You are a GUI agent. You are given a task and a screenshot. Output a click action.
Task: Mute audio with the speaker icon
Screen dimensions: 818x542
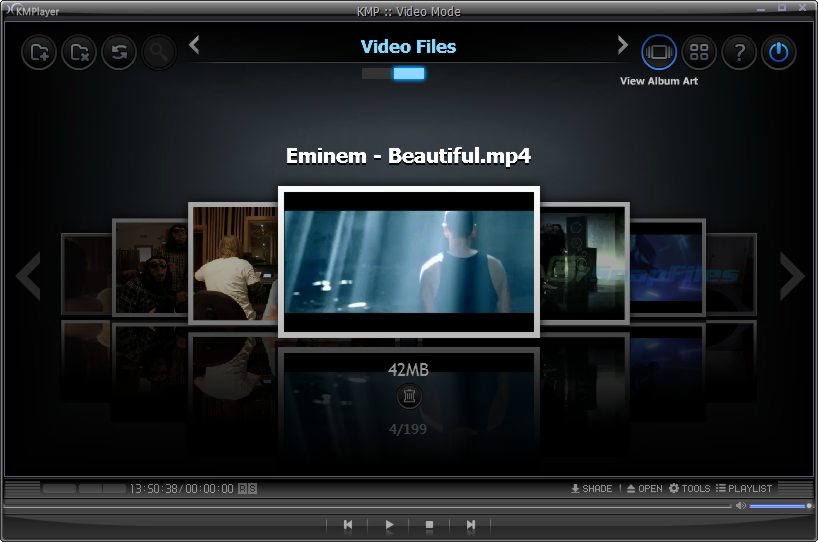pos(740,505)
